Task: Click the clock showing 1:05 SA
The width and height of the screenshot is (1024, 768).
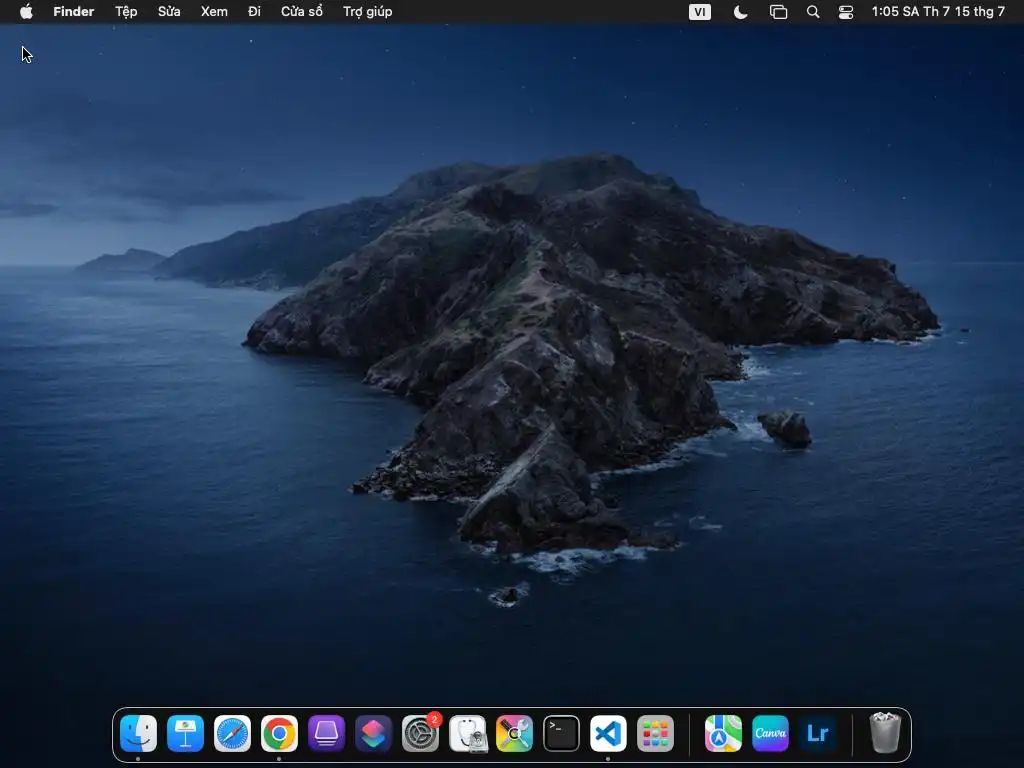Action: click(x=938, y=12)
